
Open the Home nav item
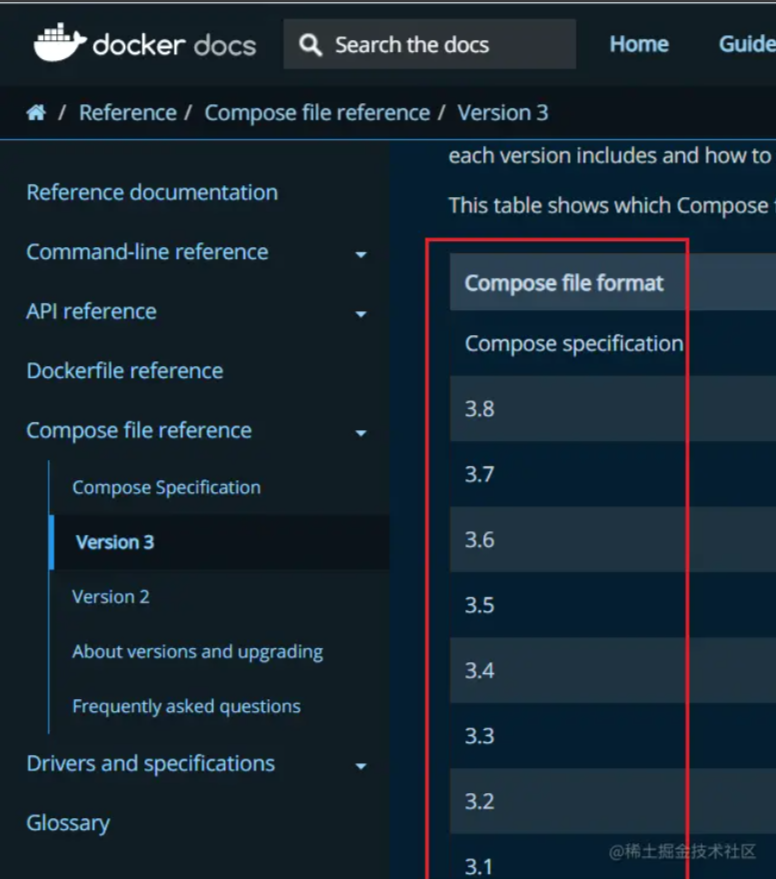click(639, 44)
